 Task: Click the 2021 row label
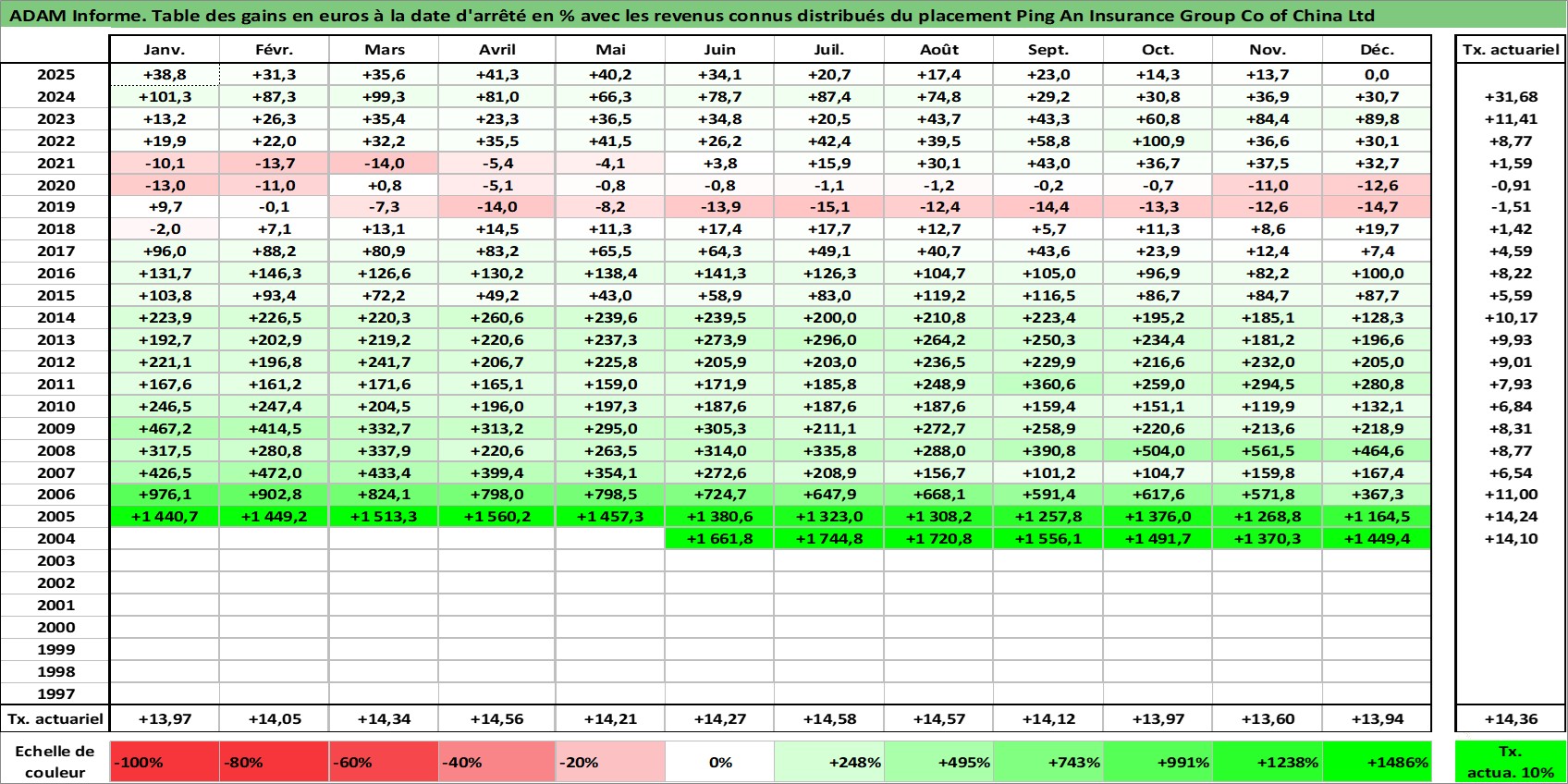(55, 163)
